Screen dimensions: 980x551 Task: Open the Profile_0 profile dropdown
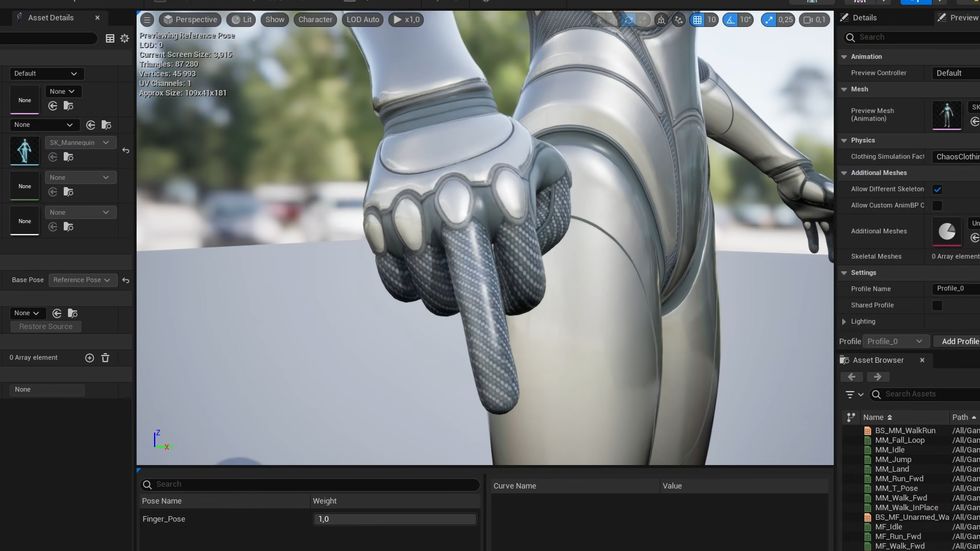click(894, 341)
